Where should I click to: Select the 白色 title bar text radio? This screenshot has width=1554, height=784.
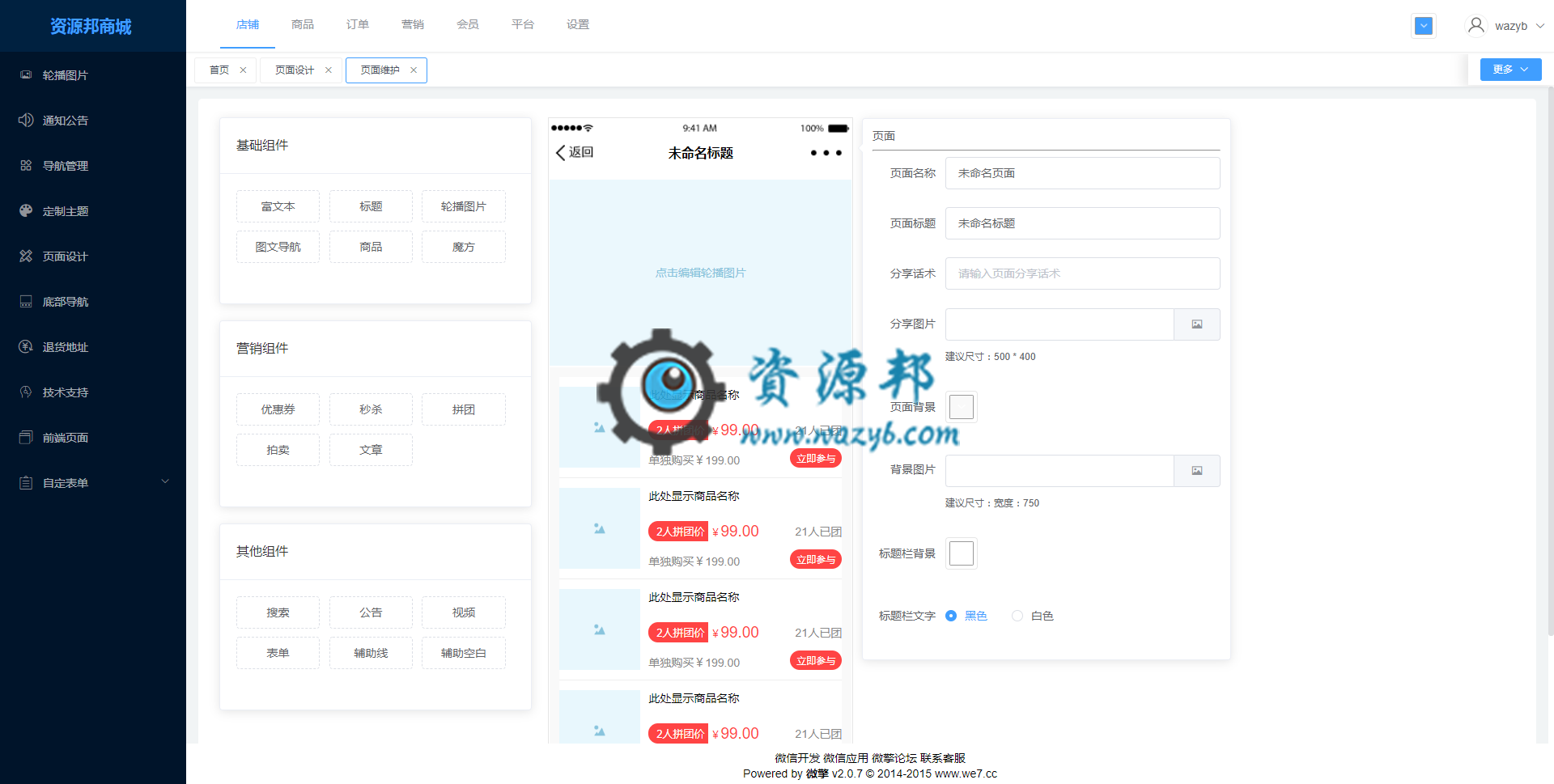(x=1017, y=616)
